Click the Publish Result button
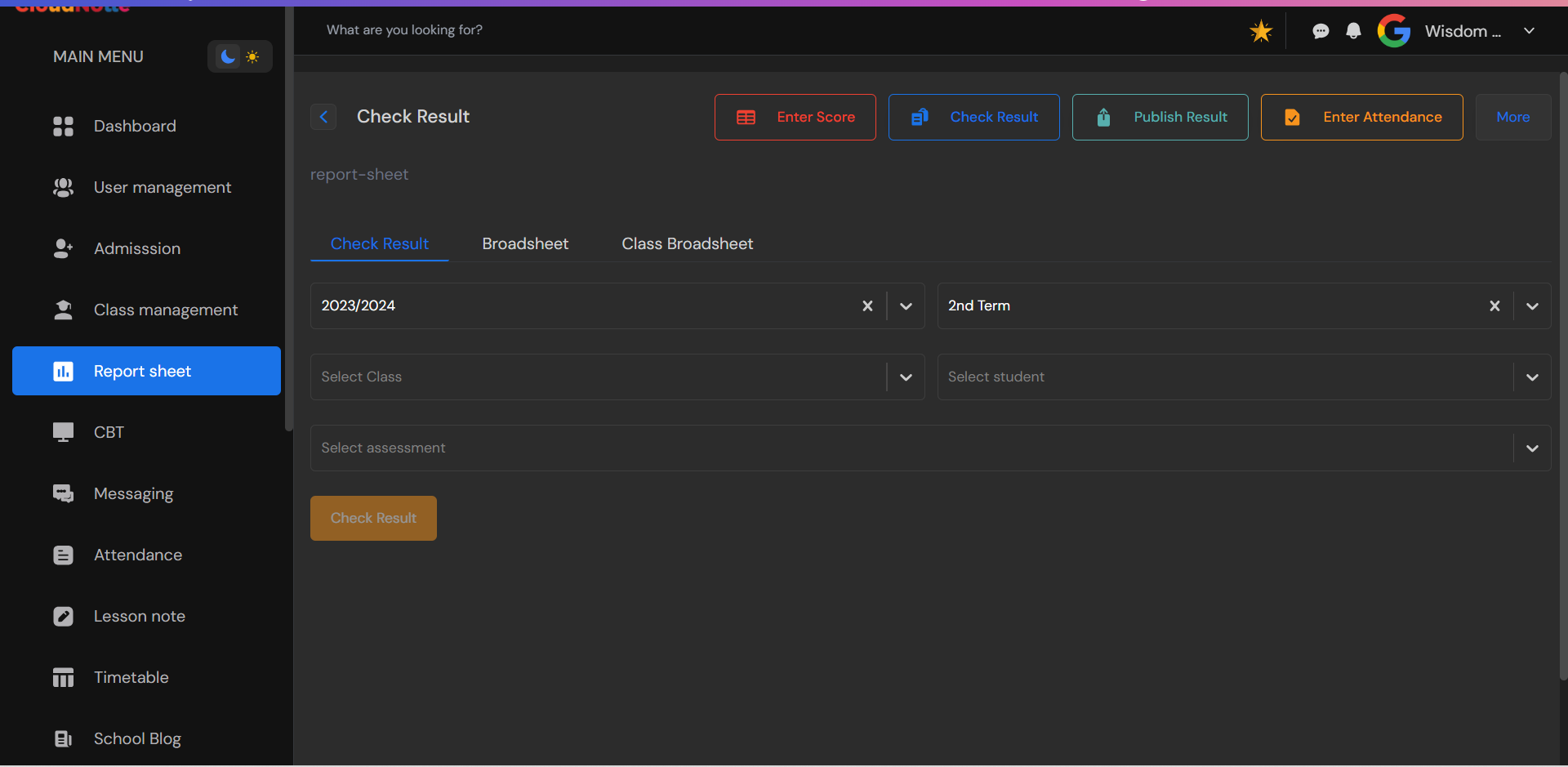The height and width of the screenshot is (767, 1568). (1160, 117)
